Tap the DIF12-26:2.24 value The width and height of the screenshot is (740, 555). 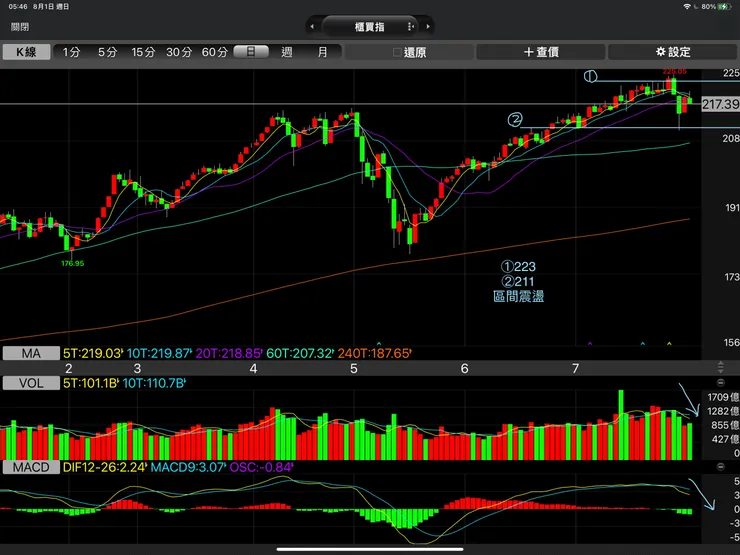pyautogui.click(x=105, y=468)
